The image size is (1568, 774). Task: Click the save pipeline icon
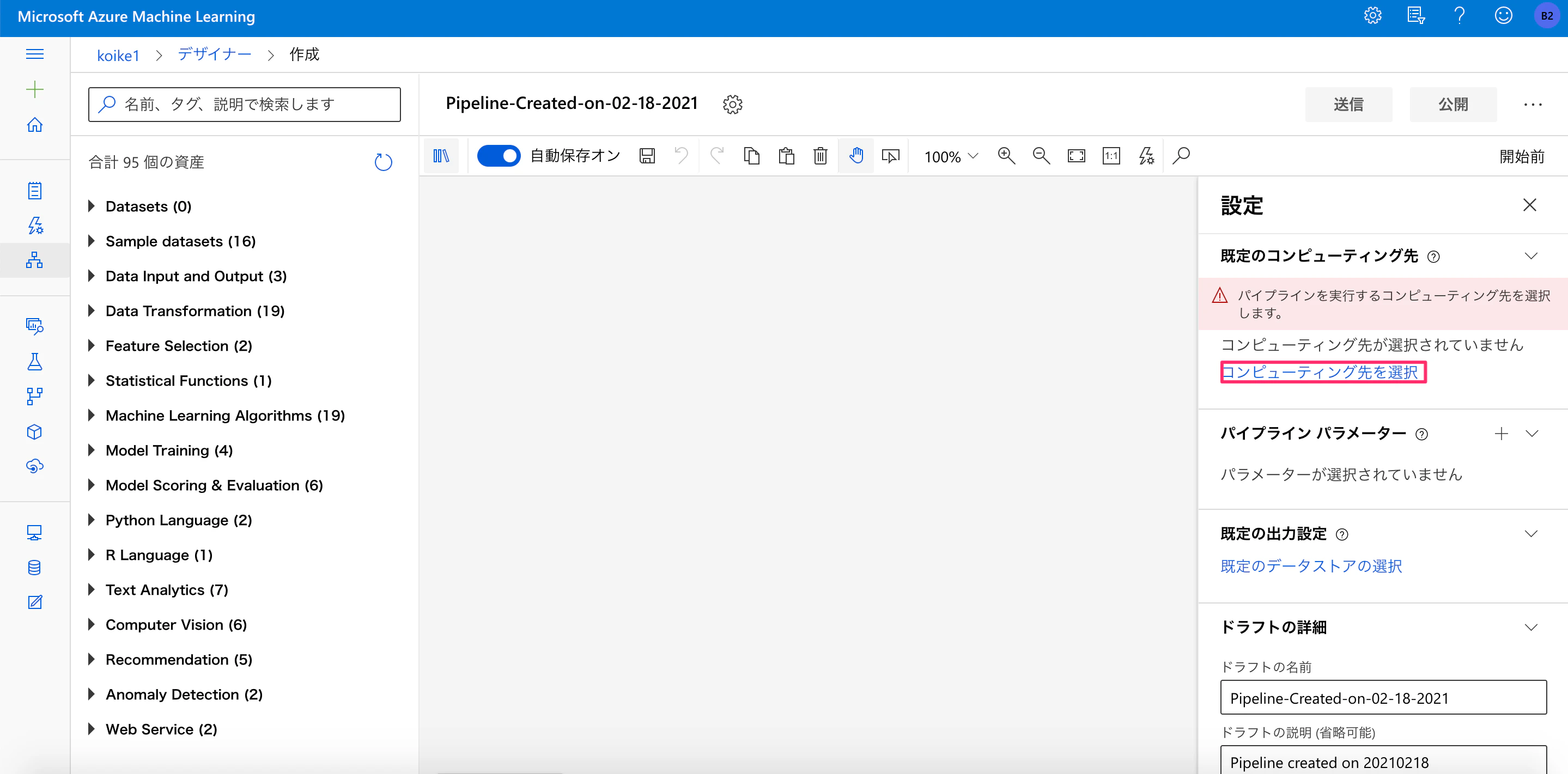pyautogui.click(x=647, y=156)
